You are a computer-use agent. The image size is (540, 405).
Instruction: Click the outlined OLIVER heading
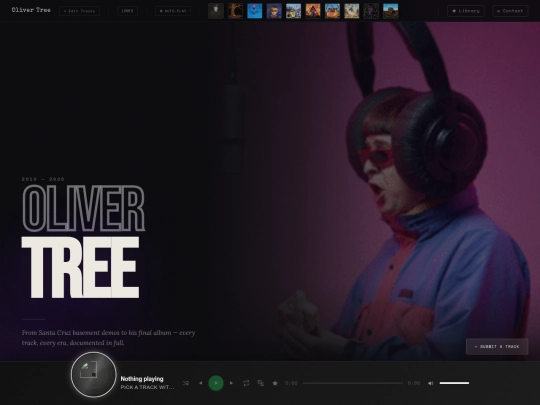click(83, 208)
